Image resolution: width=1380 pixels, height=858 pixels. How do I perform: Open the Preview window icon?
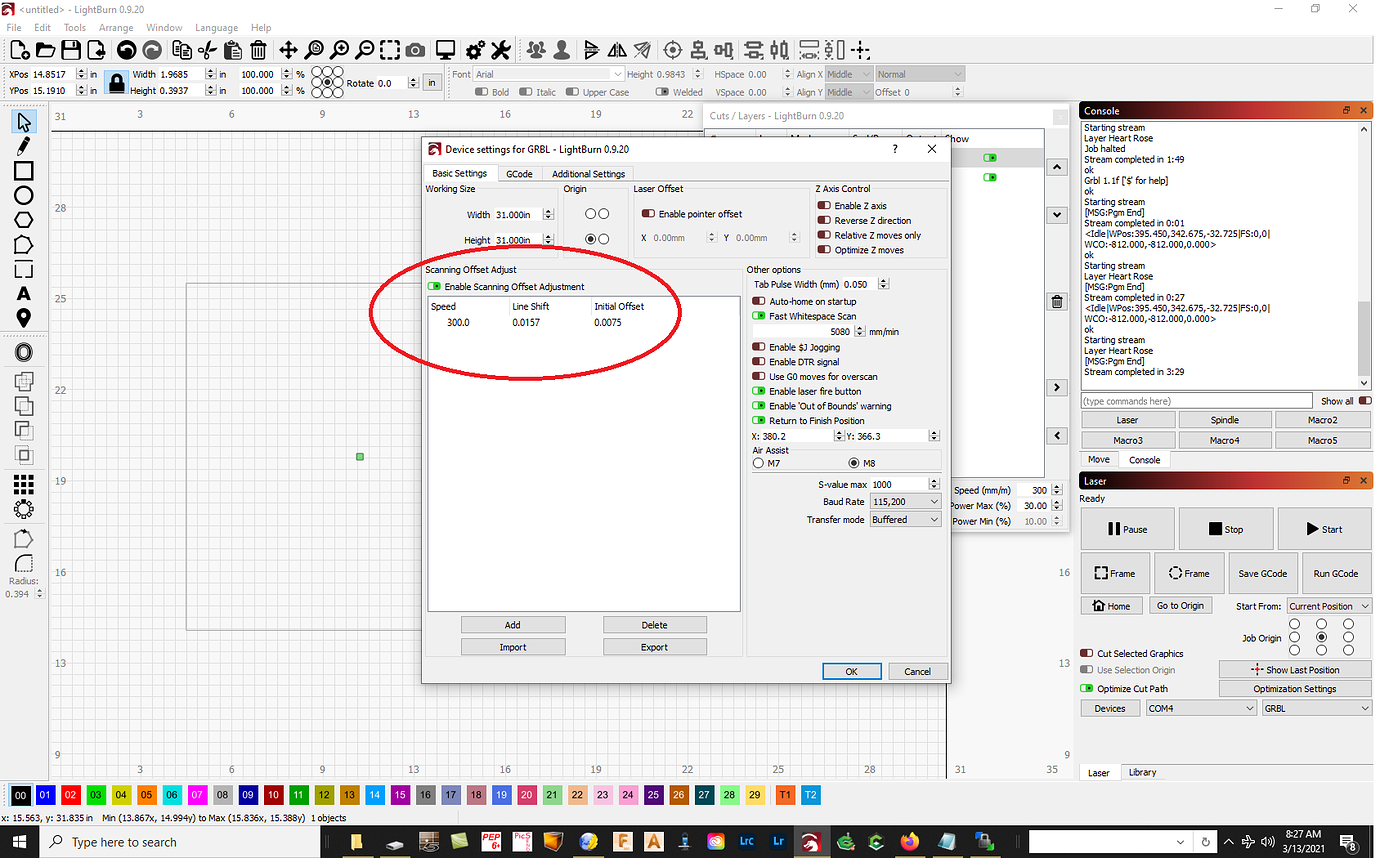pos(443,49)
